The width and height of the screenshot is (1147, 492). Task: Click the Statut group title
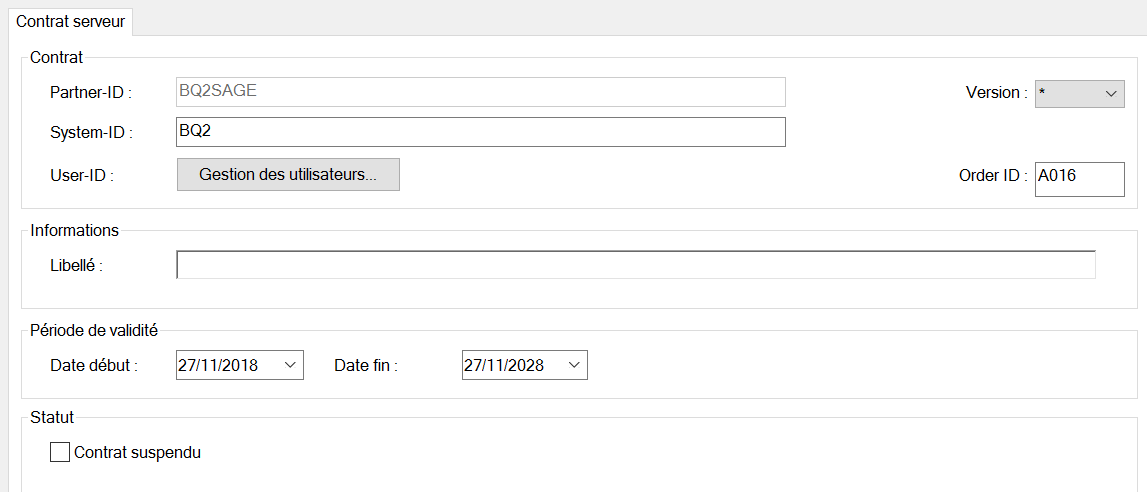[52, 417]
